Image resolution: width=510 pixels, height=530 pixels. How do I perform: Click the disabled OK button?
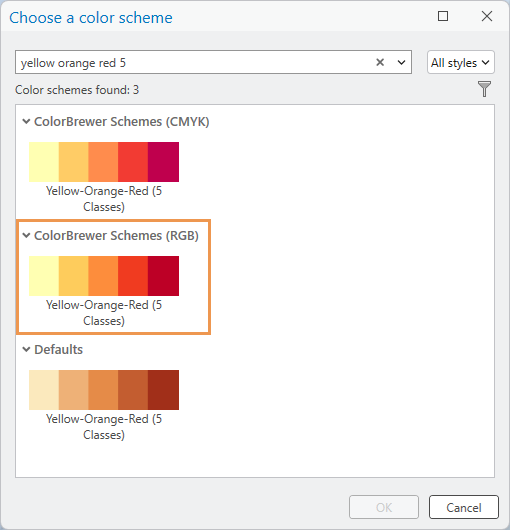(384, 507)
